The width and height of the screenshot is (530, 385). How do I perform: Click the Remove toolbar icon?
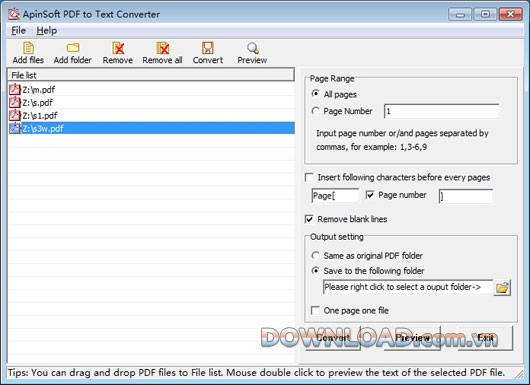[118, 48]
